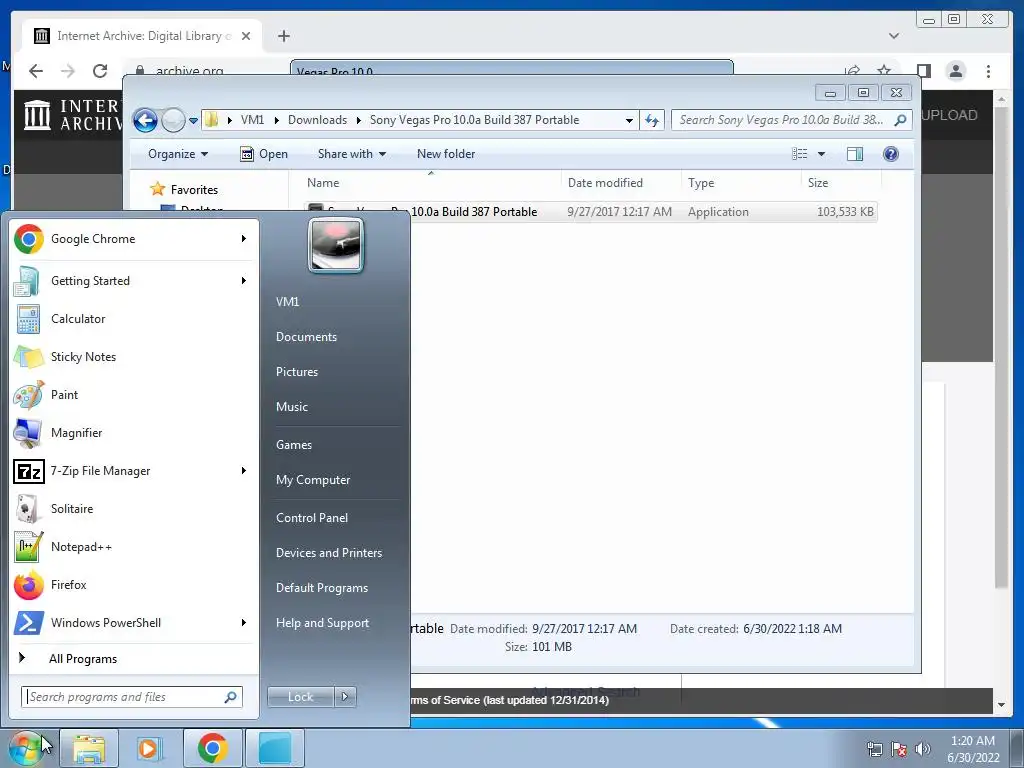Screen dimensions: 1024x768
Task: Open the Share with dropdown
Action: click(351, 154)
